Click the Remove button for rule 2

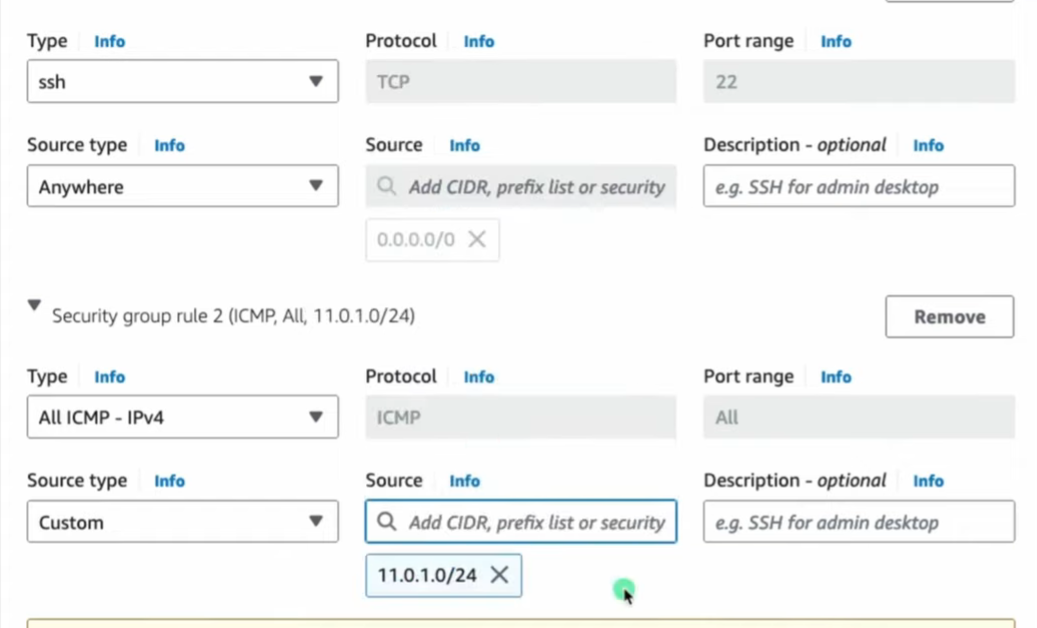click(948, 316)
